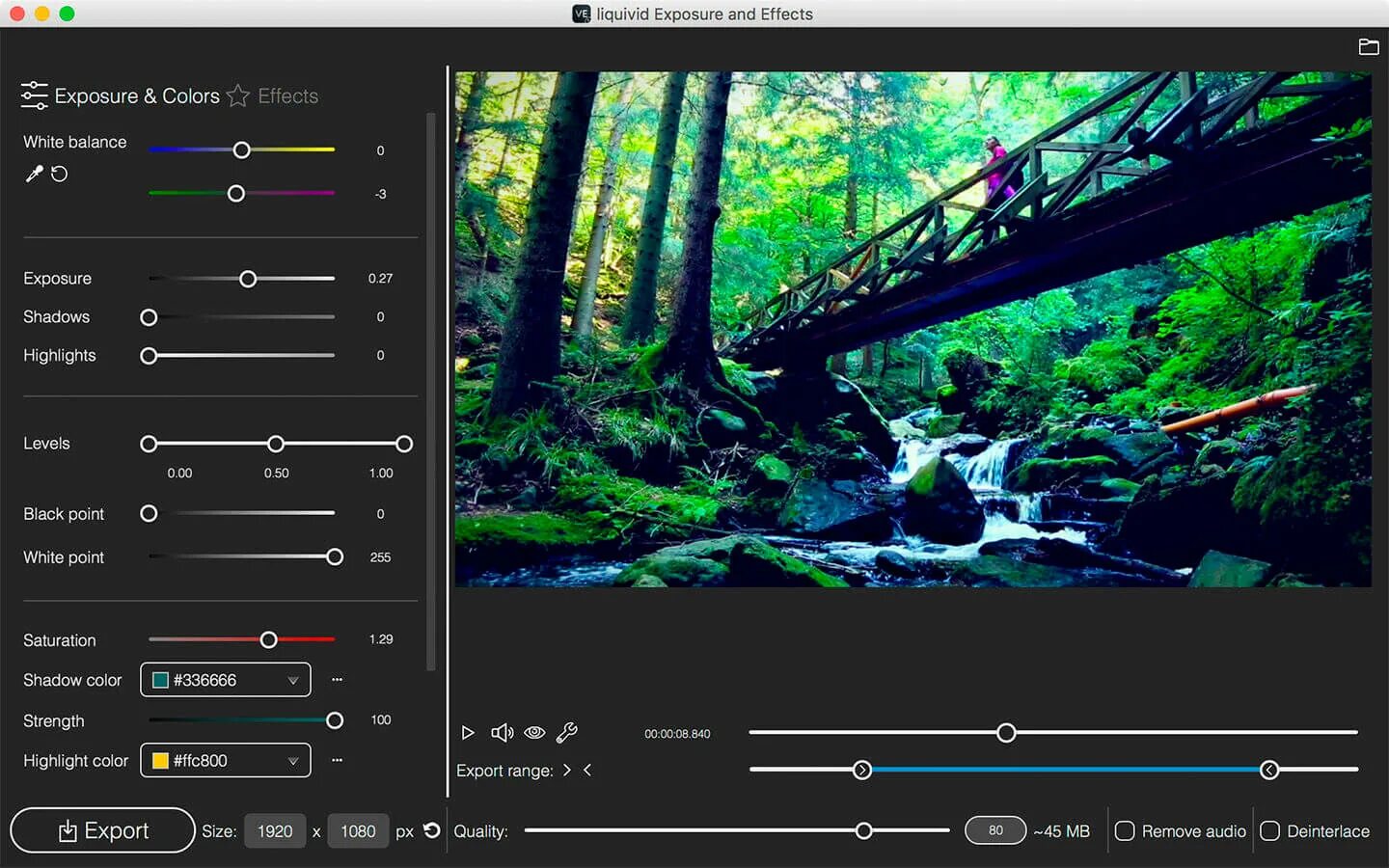Pick white balance with the eyedropper
The image size is (1389, 868).
(34, 175)
